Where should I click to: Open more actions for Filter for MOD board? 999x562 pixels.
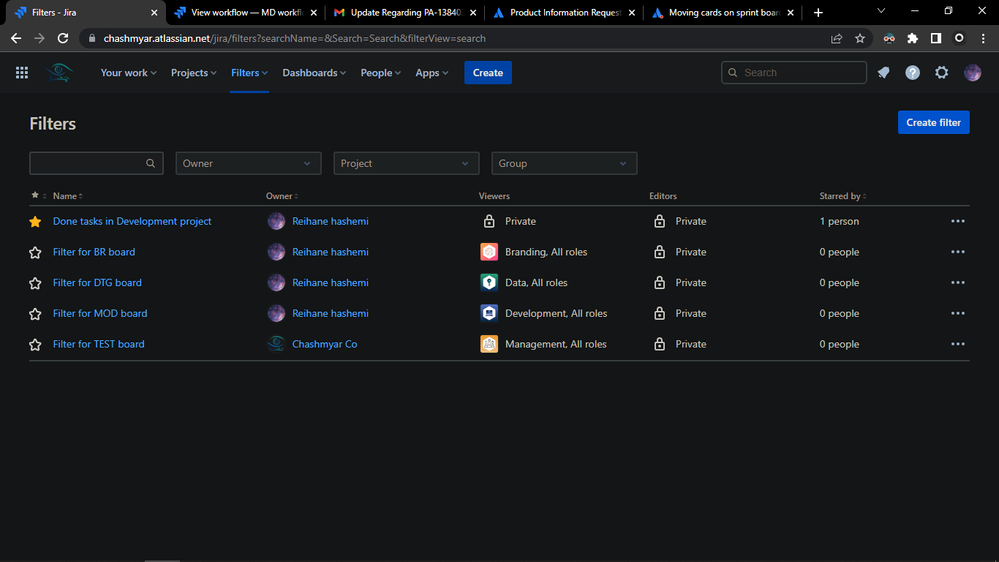(958, 313)
